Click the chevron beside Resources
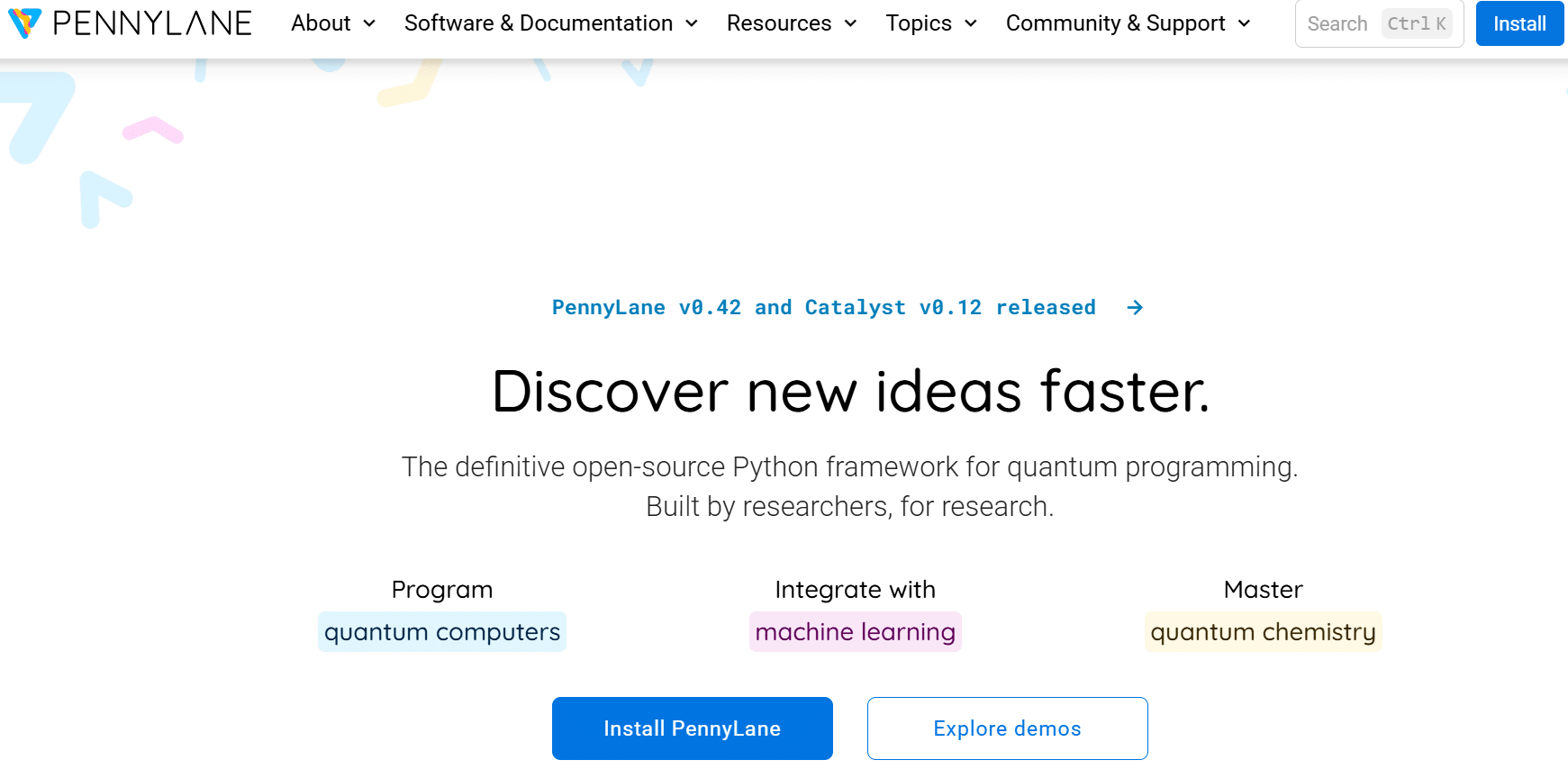The width and height of the screenshot is (1568, 769). (x=849, y=24)
